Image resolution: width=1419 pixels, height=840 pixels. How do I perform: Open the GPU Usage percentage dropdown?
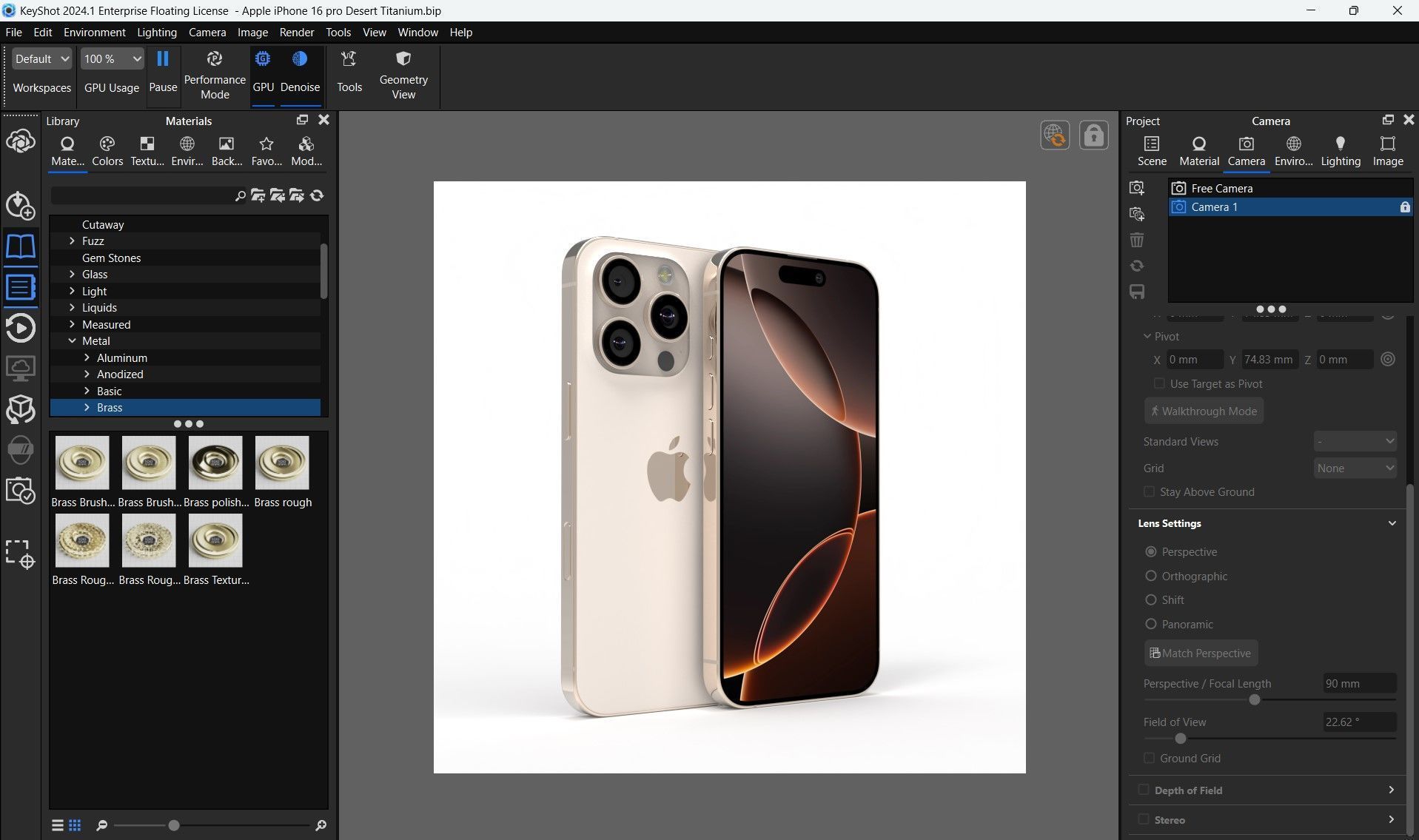(112, 59)
